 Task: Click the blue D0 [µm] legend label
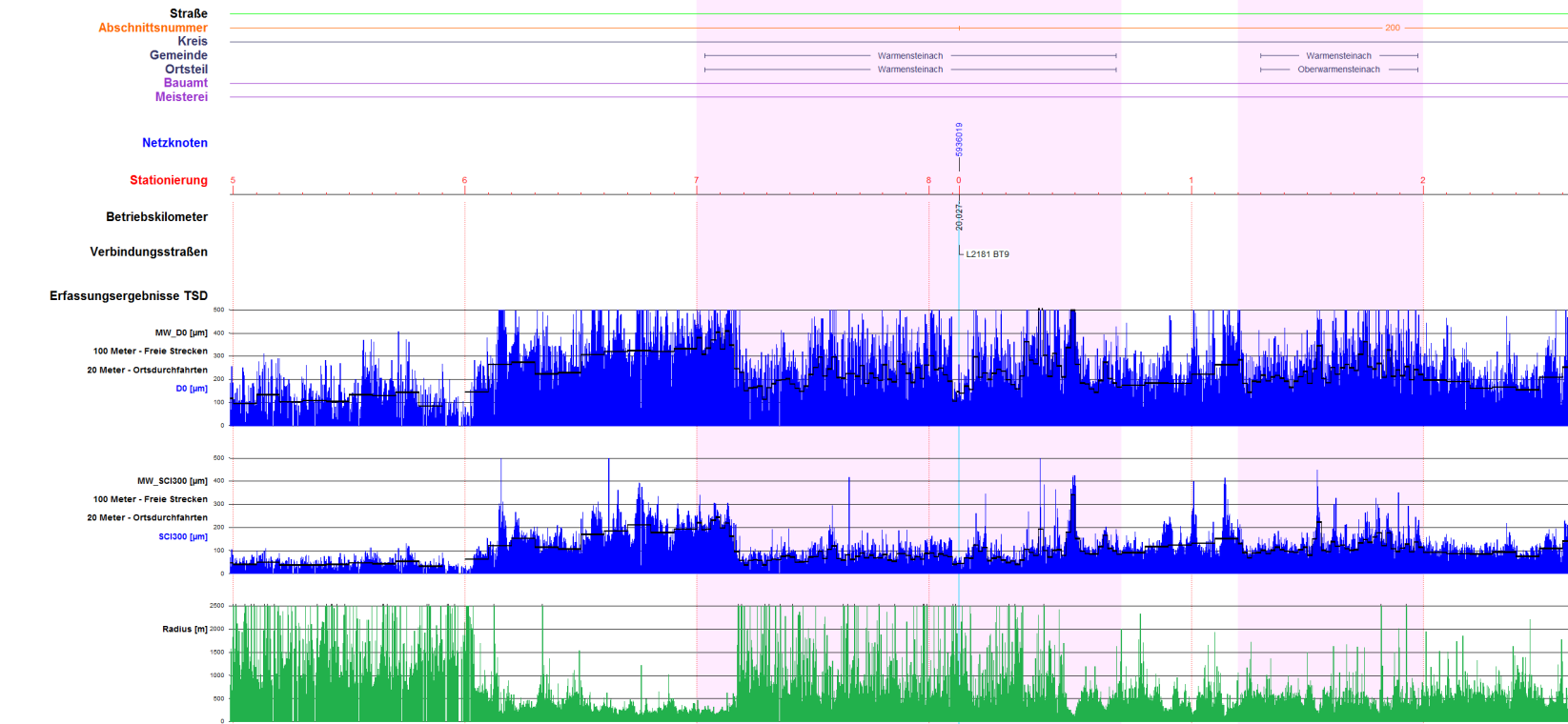pos(192,389)
